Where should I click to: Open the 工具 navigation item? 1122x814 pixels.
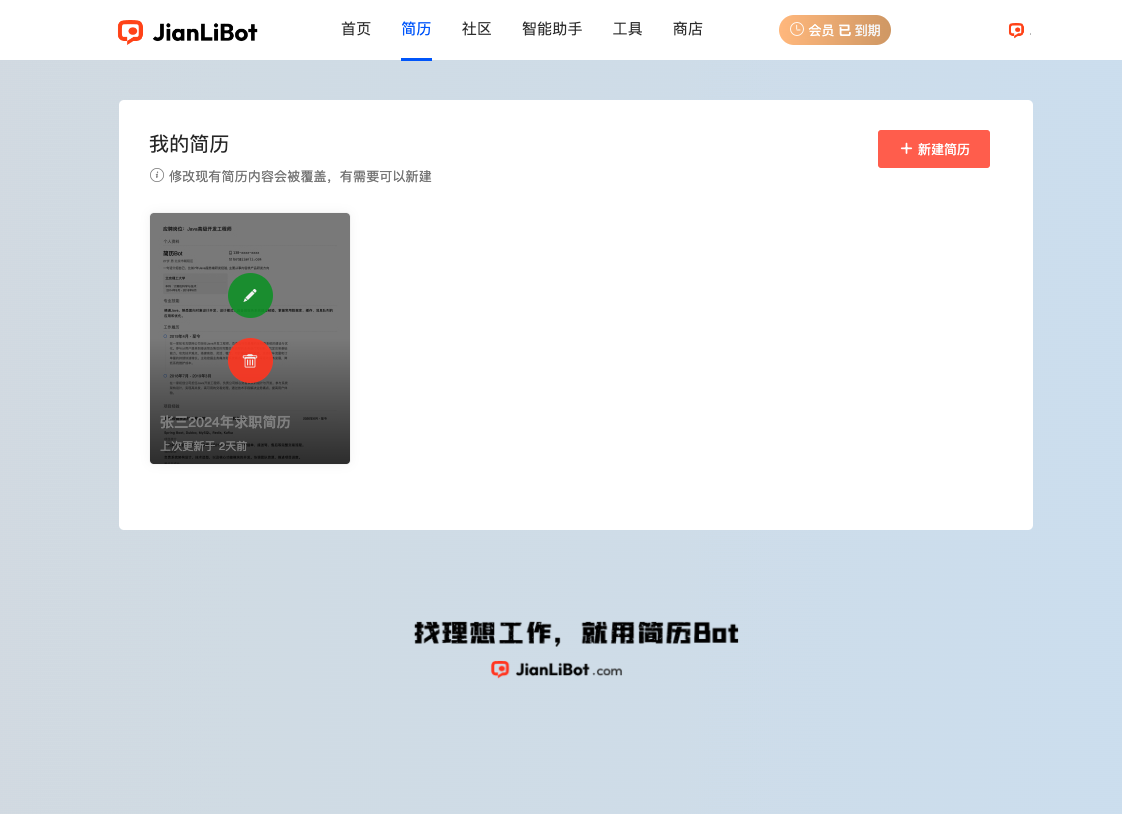627,29
